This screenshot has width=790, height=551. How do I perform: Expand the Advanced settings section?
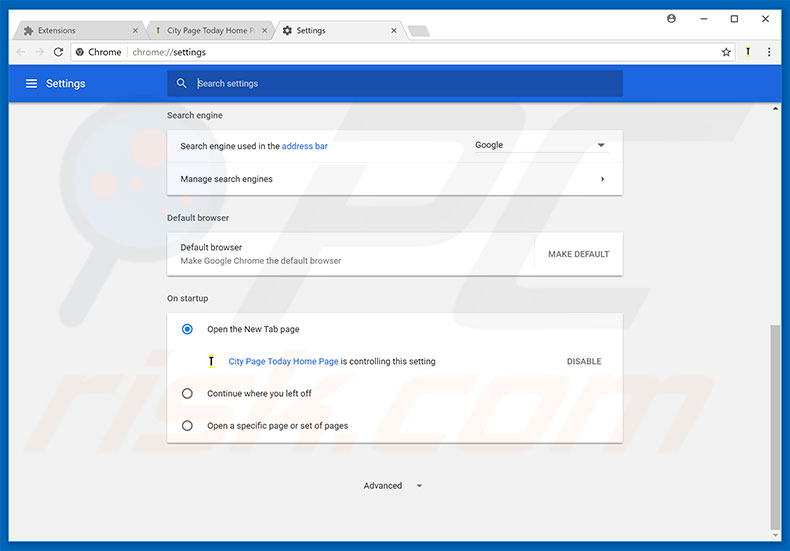[x=393, y=486]
